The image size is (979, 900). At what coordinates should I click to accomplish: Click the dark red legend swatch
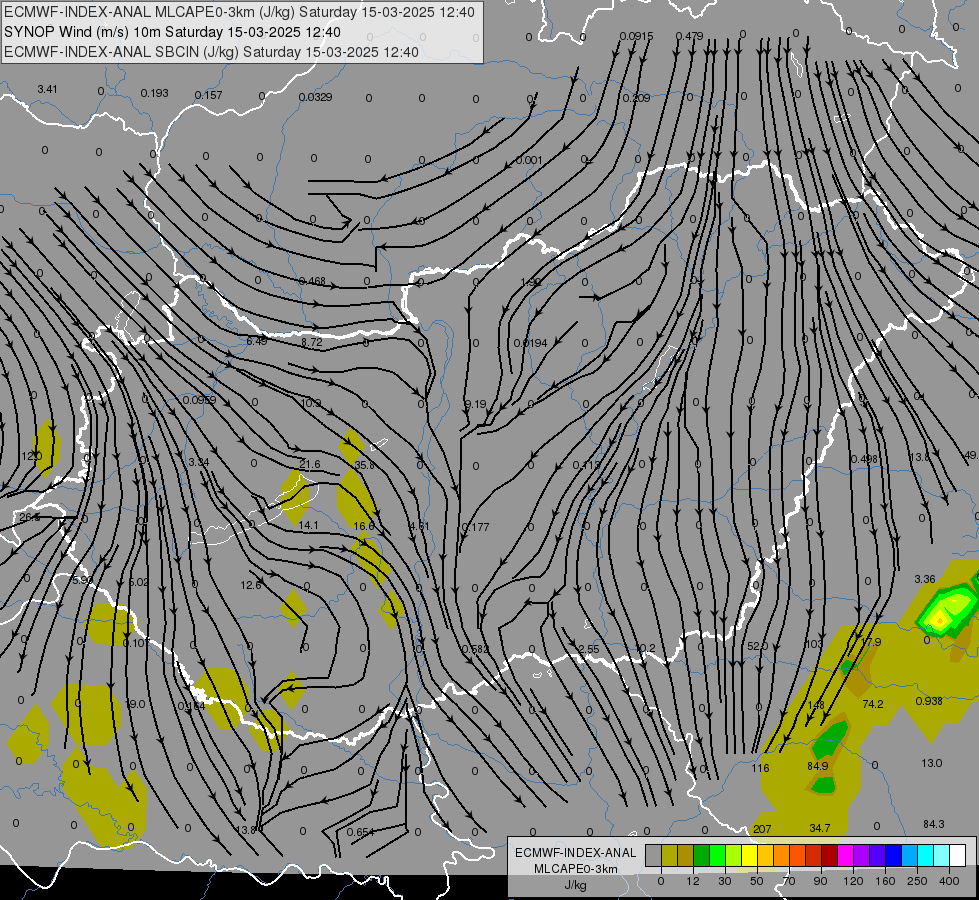click(x=830, y=855)
